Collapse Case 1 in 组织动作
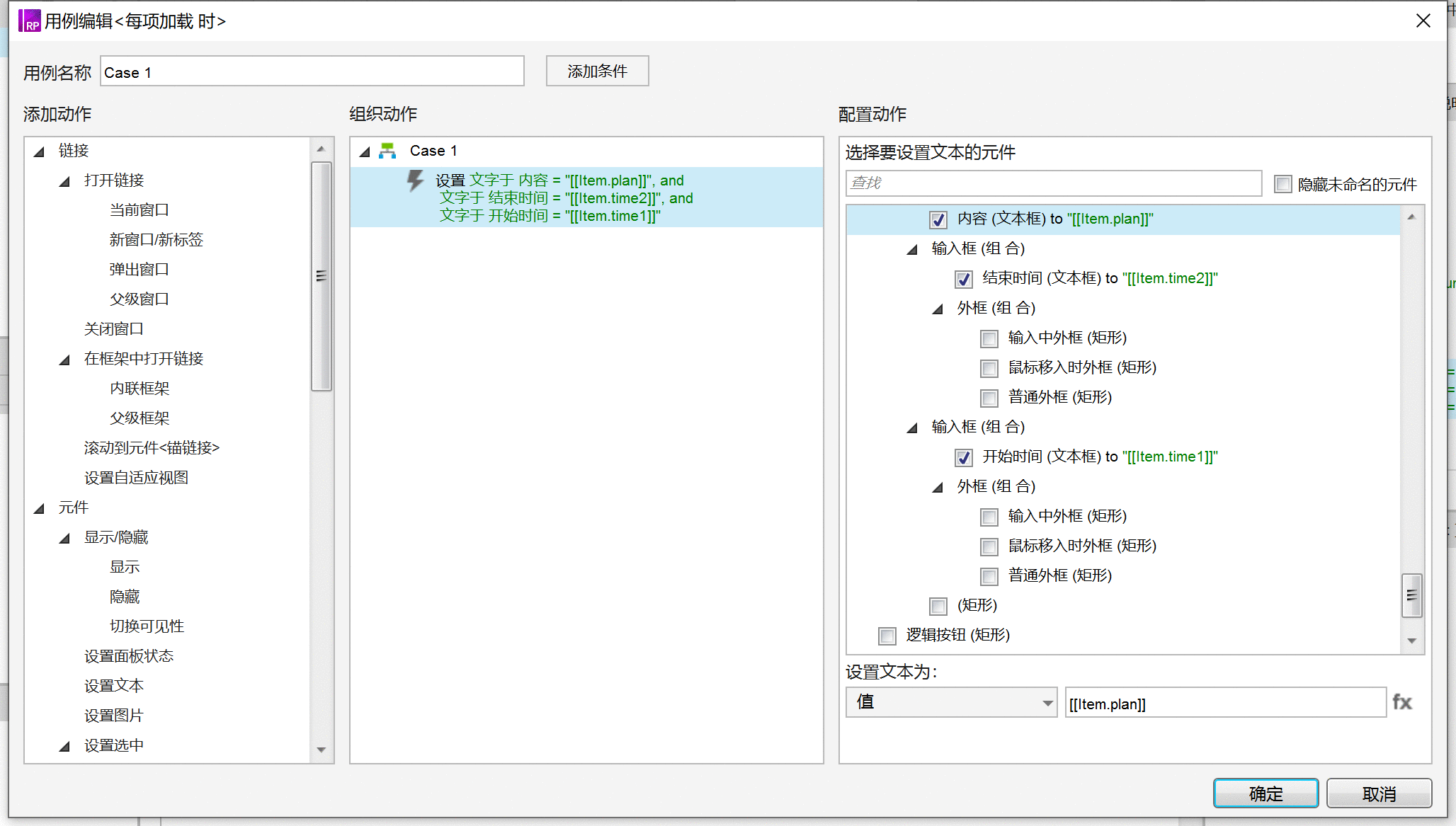The height and width of the screenshot is (826, 1456). pyautogui.click(x=365, y=151)
